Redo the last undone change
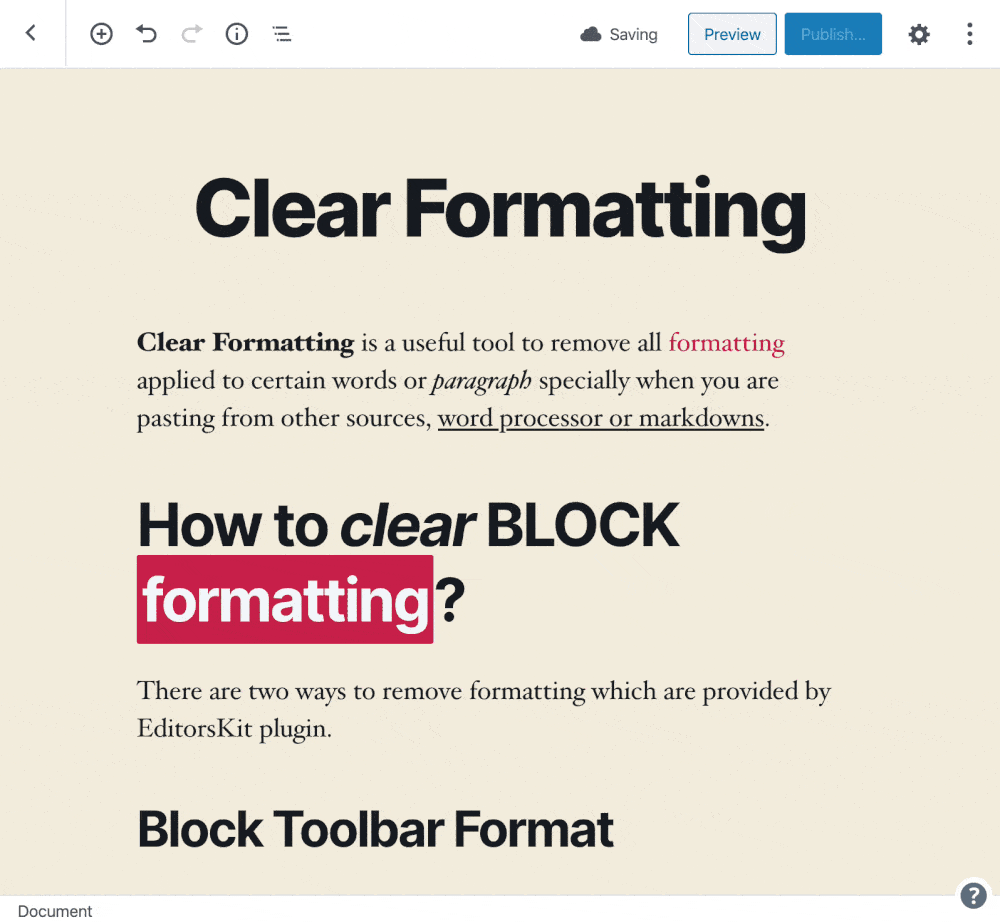 [x=191, y=34]
